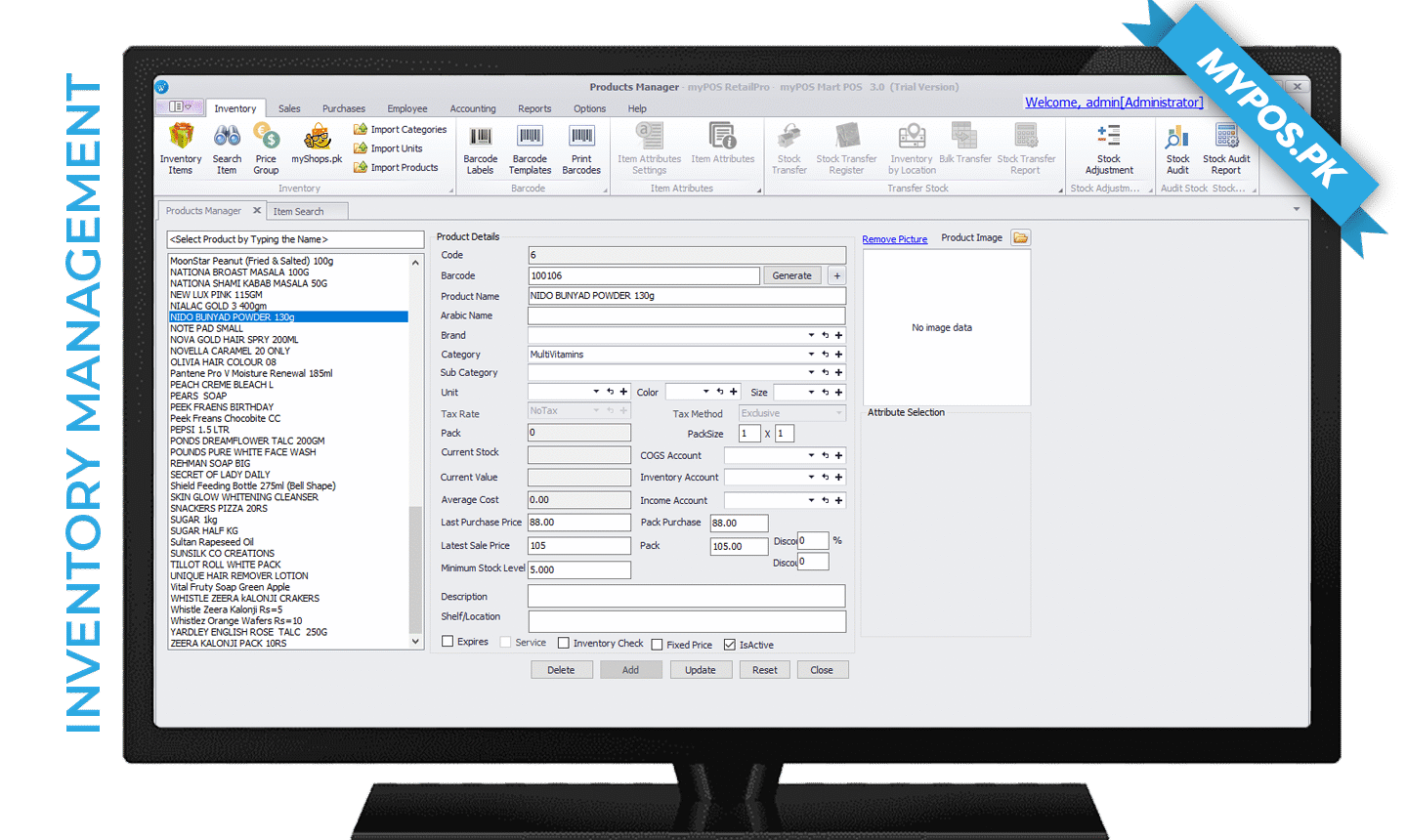Expand the COGS Account dropdown
1407x840 pixels.
(x=811, y=455)
